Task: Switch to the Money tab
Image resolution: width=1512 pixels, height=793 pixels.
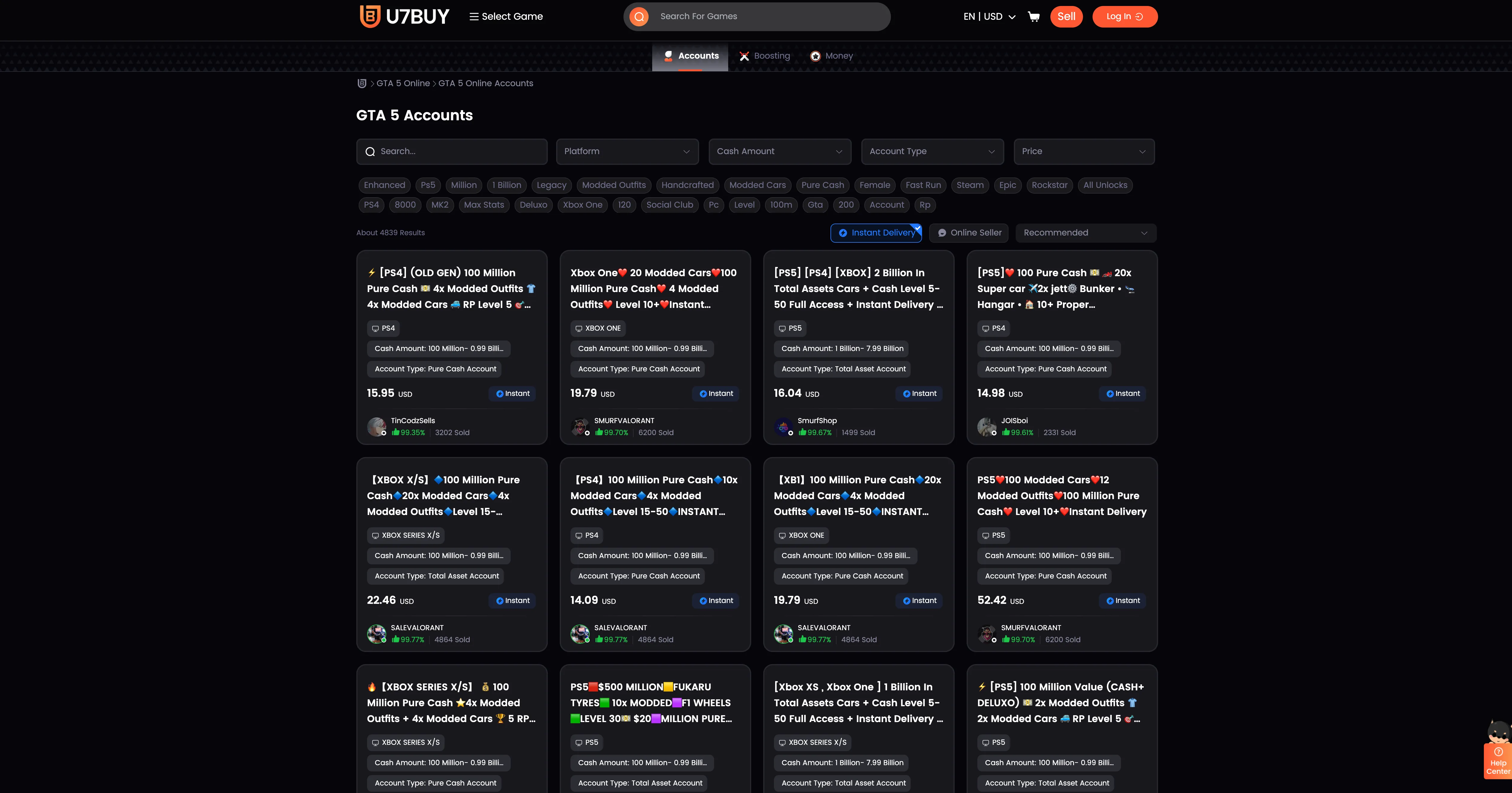Action: [x=831, y=56]
